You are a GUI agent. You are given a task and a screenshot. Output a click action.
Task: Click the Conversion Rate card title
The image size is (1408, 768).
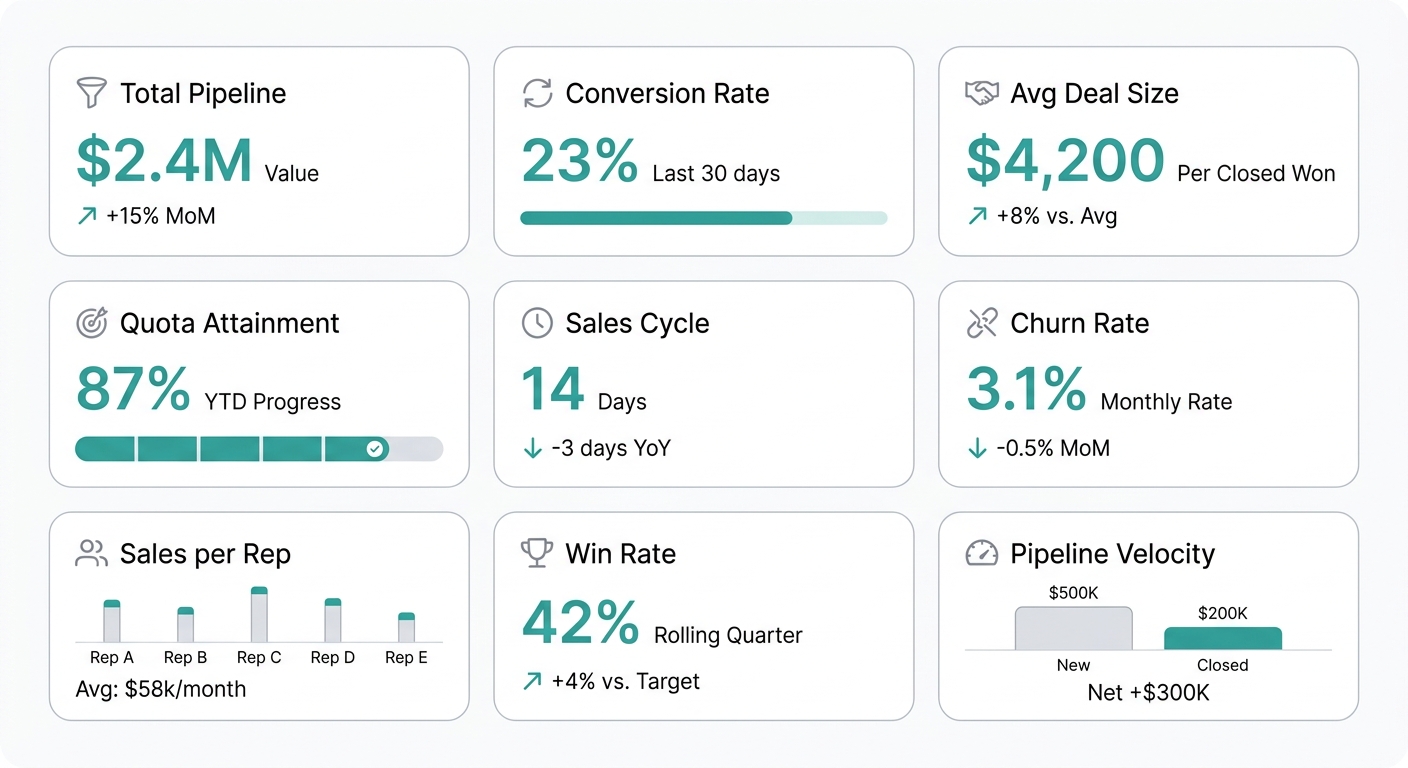667,94
